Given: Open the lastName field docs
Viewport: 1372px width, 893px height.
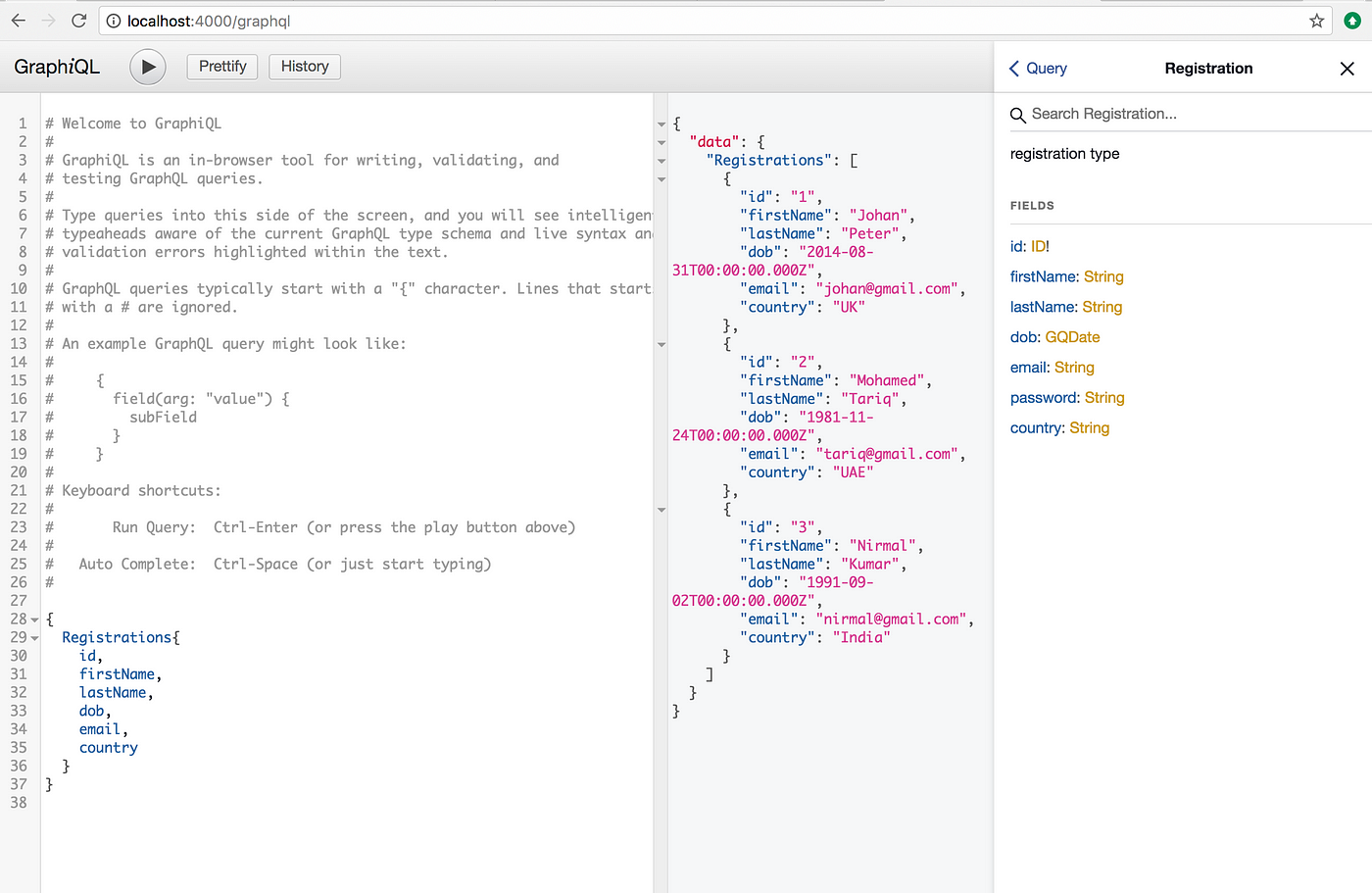Looking at the screenshot, I should pyautogui.click(x=1043, y=307).
